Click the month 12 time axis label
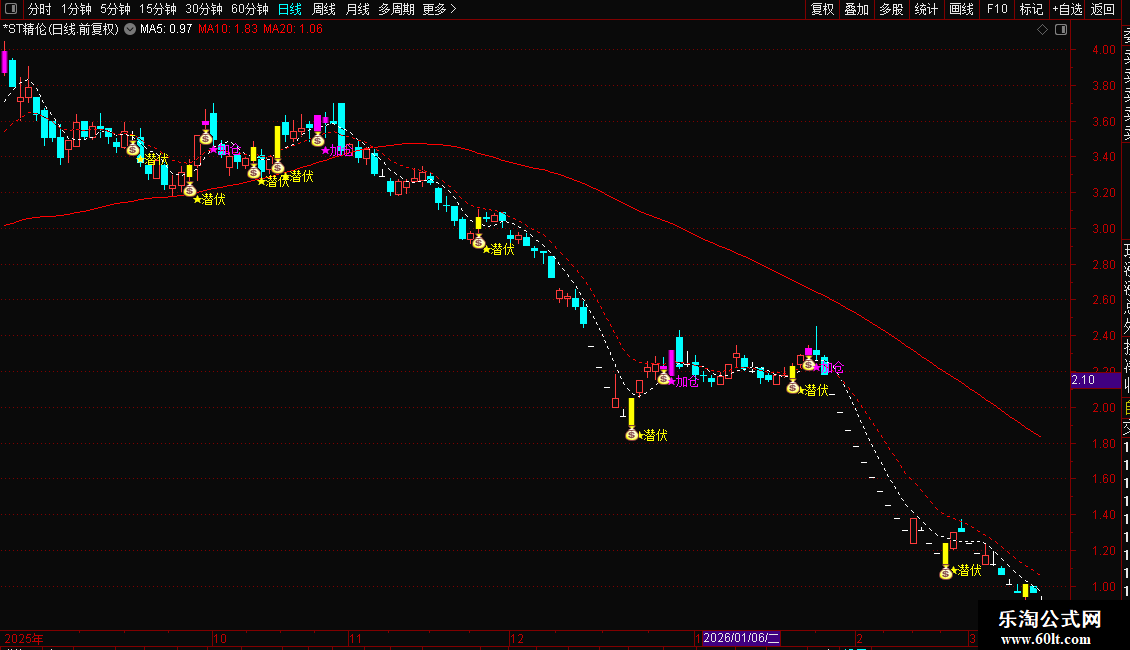The image size is (1130, 650). [x=517, y=638]
